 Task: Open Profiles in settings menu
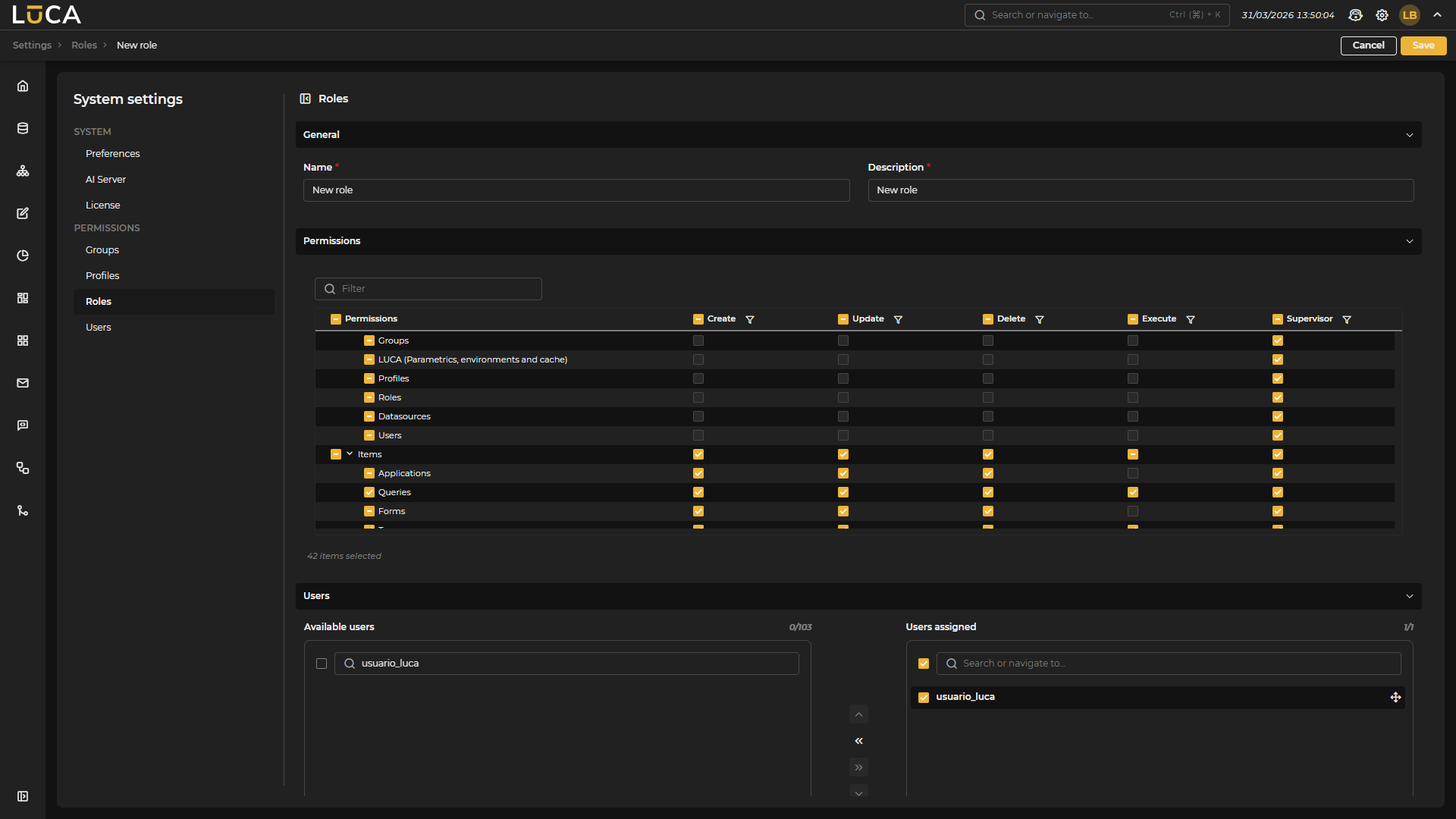pyautogui.click(x=102, y=275)
